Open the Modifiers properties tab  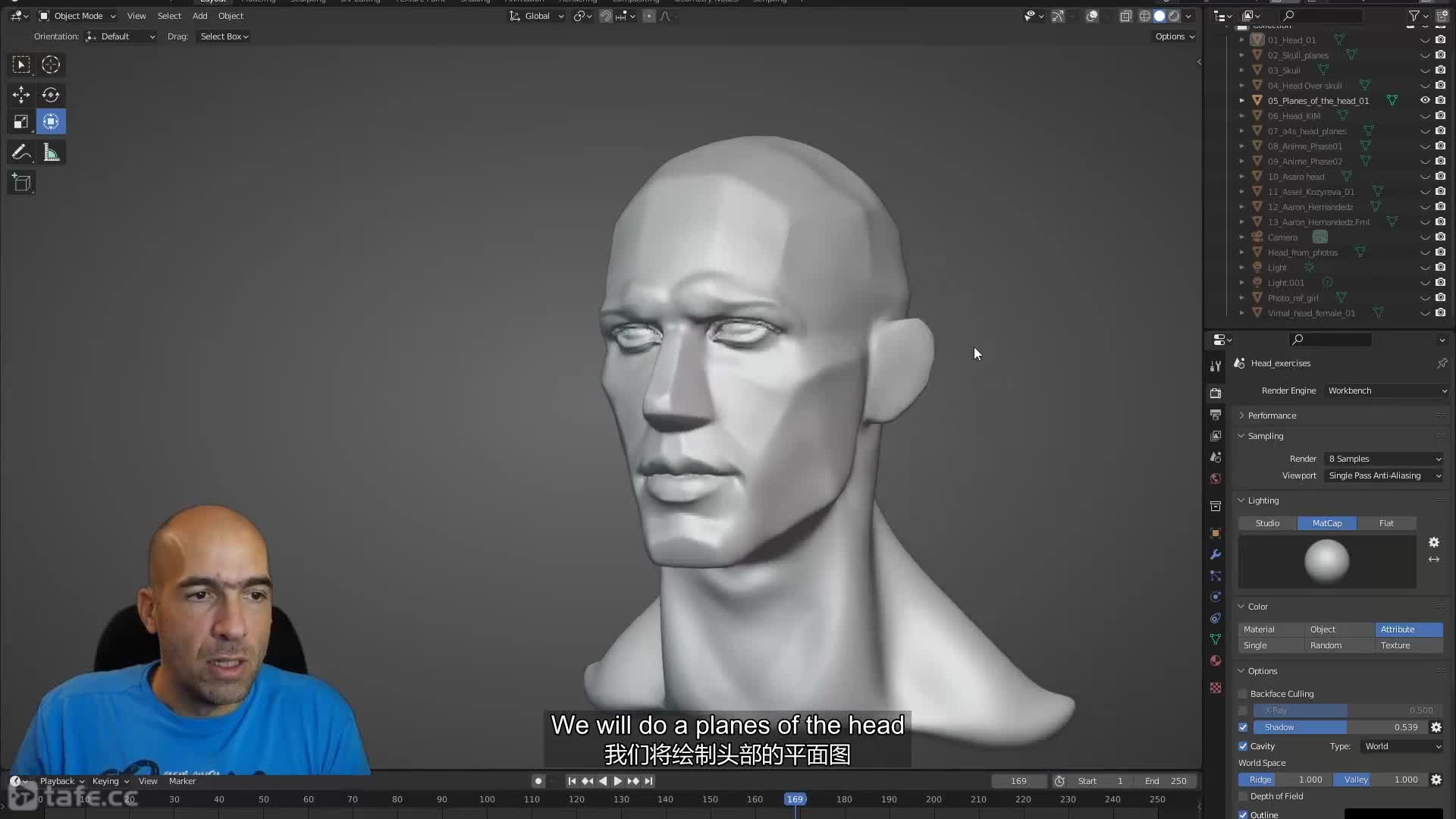1216,554
